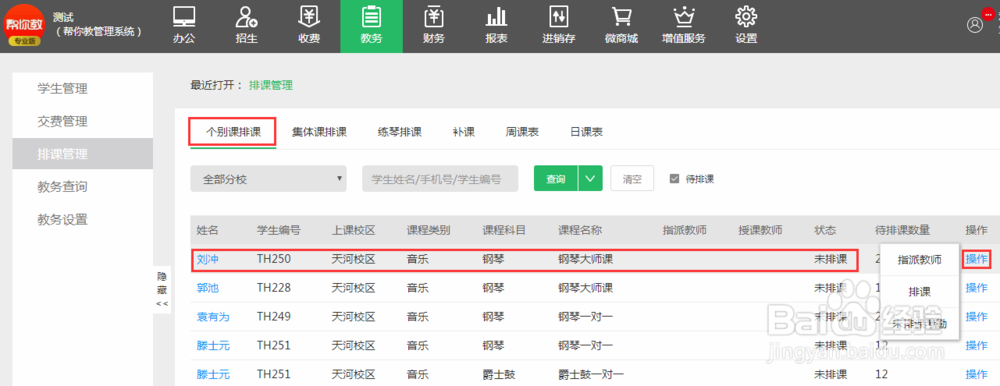Image resolution: width=1000 pixels, height=386 pixels.
Task: Open student 郭池 name link
Action: tap(207, 288)
